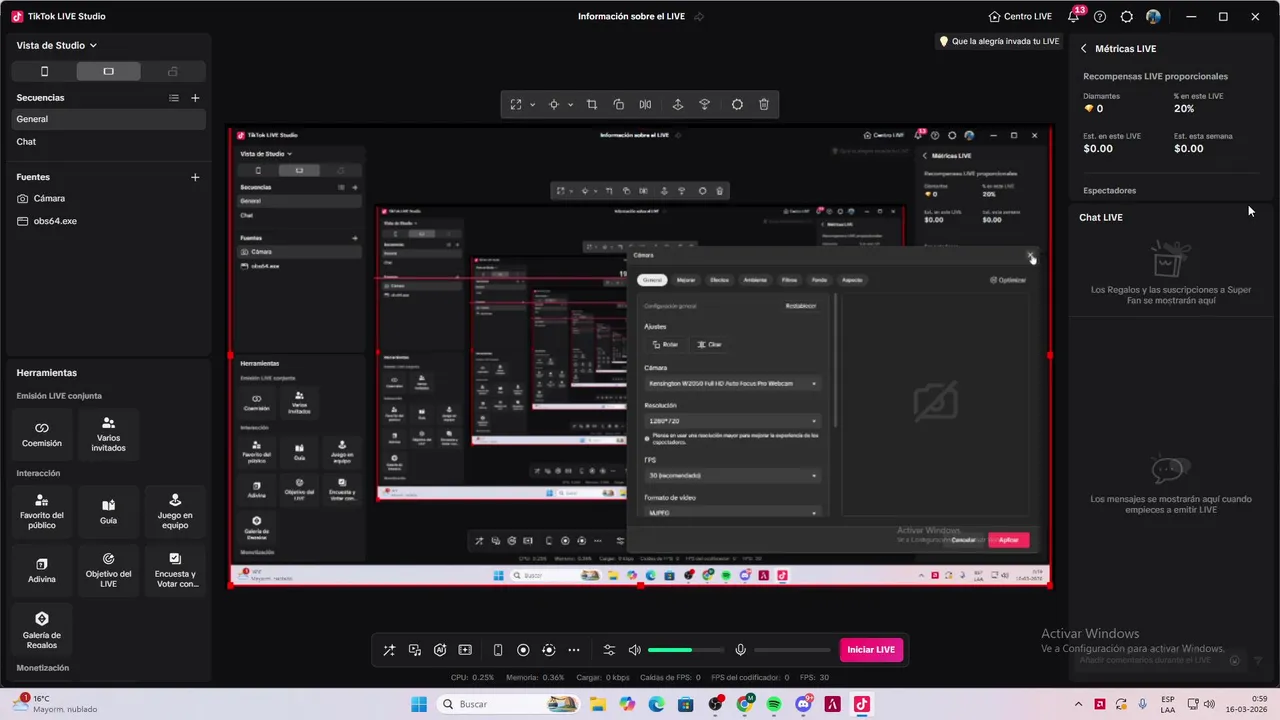Image resolution: width=1280 pixels, height=720 pixels.
Task: Open the magic wand effects tool
Action: [389, 650]
